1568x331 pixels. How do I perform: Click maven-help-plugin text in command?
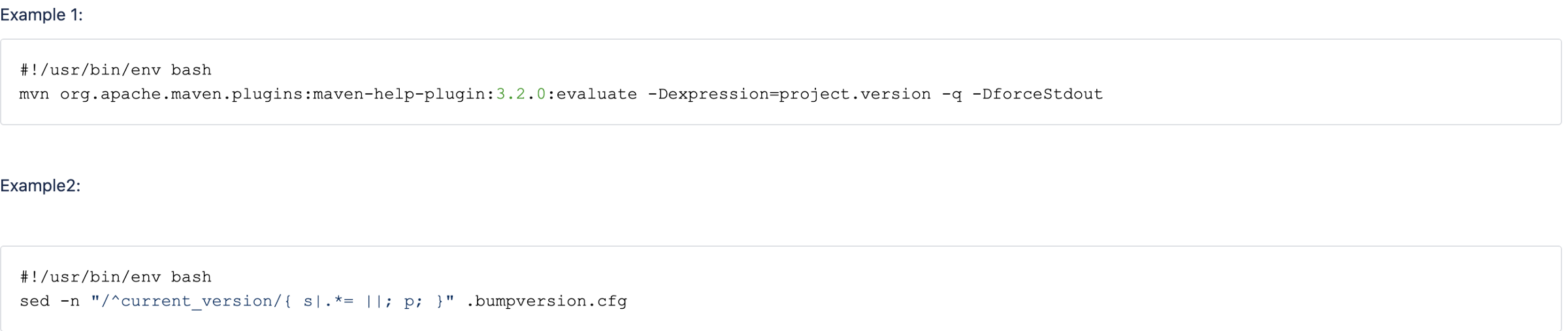coord(399,94)
